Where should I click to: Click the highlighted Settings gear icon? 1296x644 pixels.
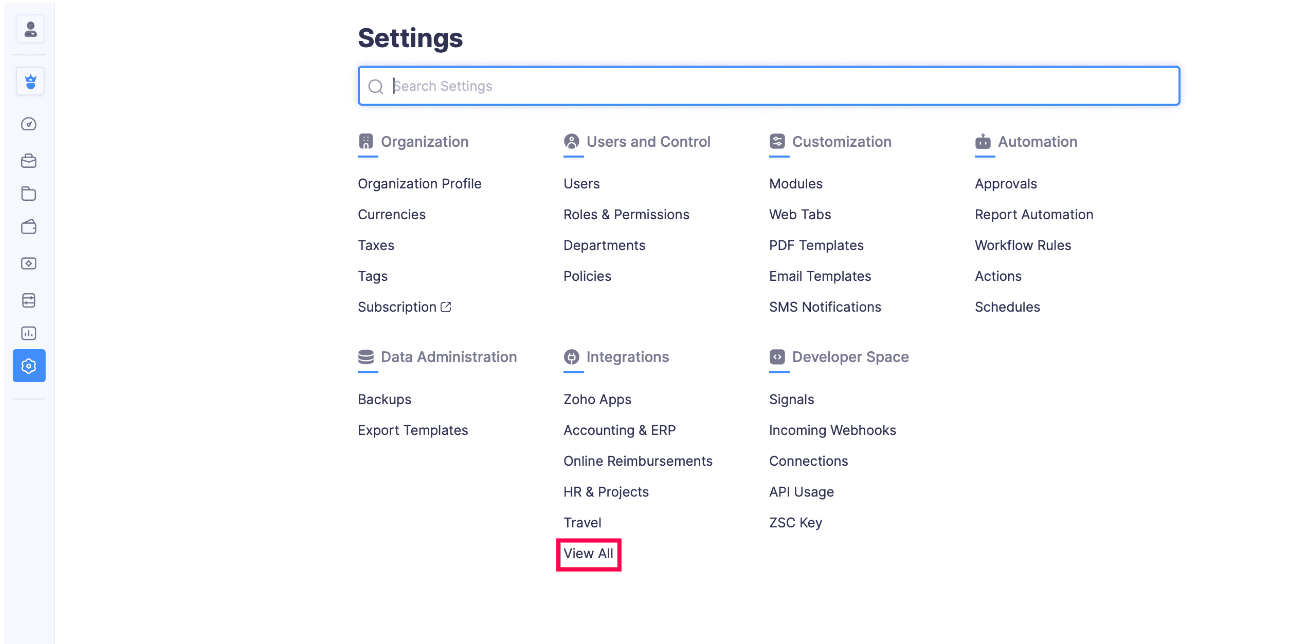[29, 365]
